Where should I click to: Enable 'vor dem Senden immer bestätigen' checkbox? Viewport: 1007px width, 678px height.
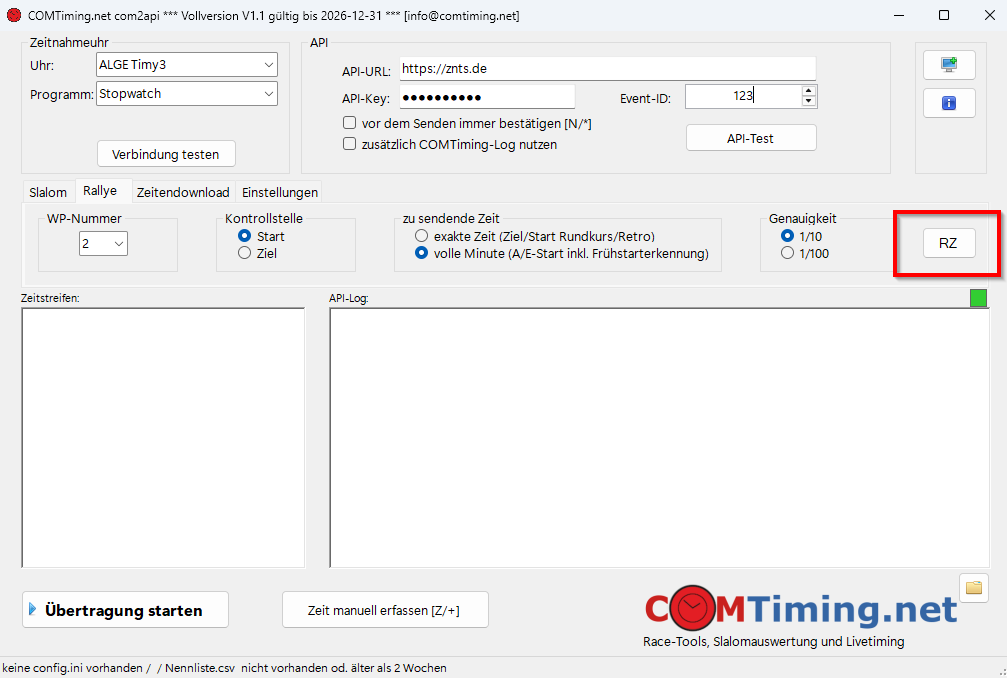click(350, 123)
